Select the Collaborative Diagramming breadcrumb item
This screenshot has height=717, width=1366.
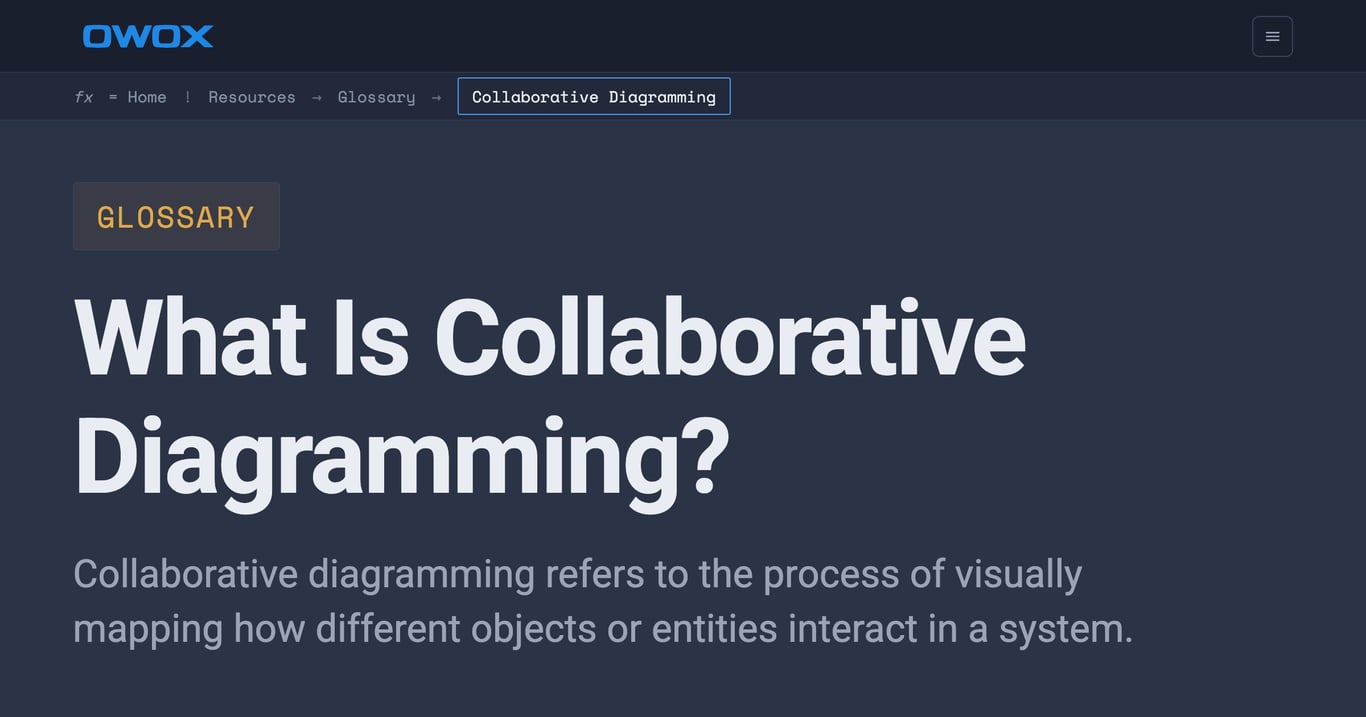(x=594, y=97)
